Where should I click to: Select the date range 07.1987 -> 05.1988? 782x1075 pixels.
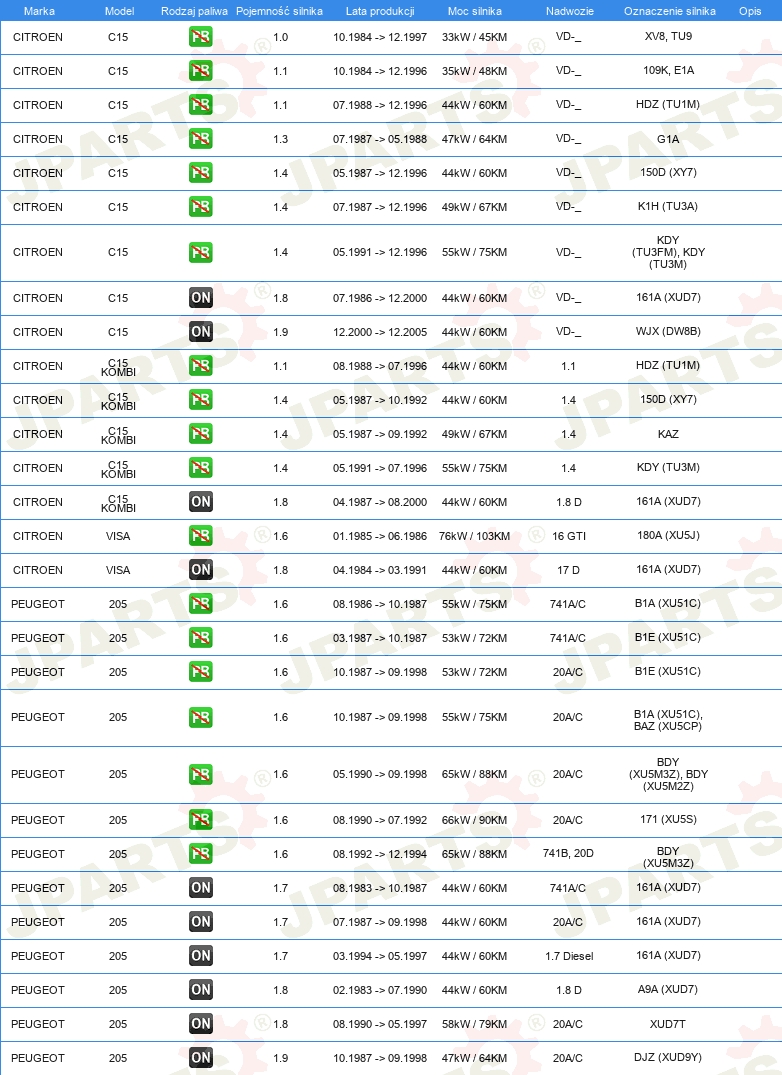pyautogui.click(x=380, y=139)
